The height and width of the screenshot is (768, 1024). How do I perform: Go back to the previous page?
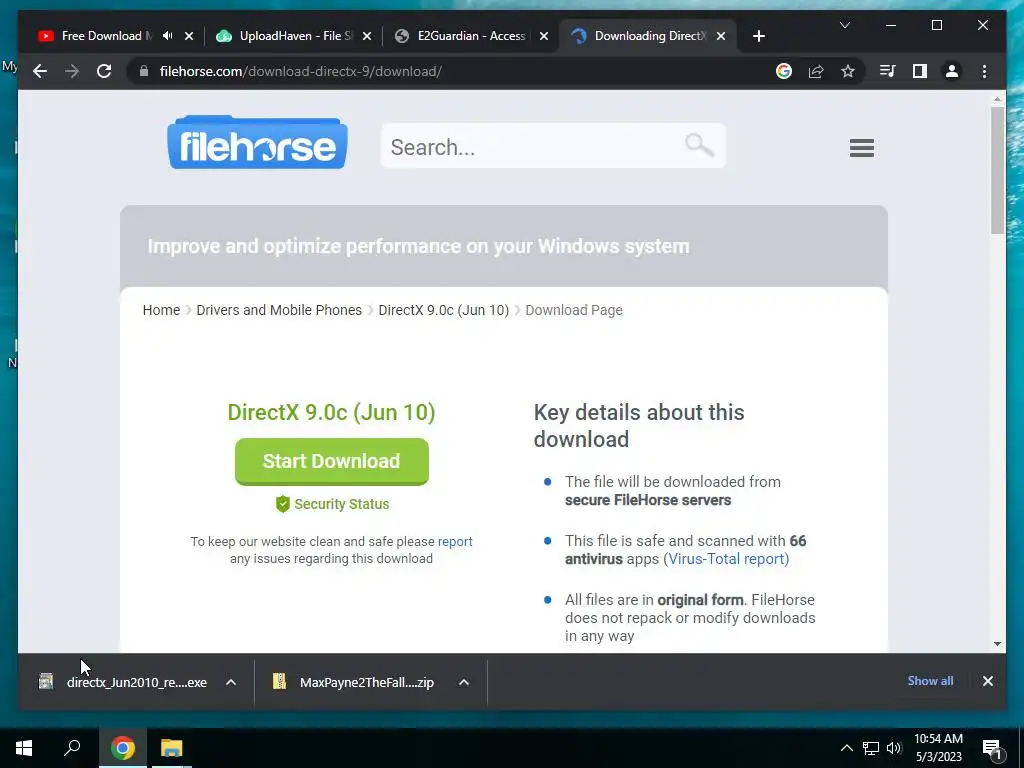pyautogui.click(x=40, y=71)
